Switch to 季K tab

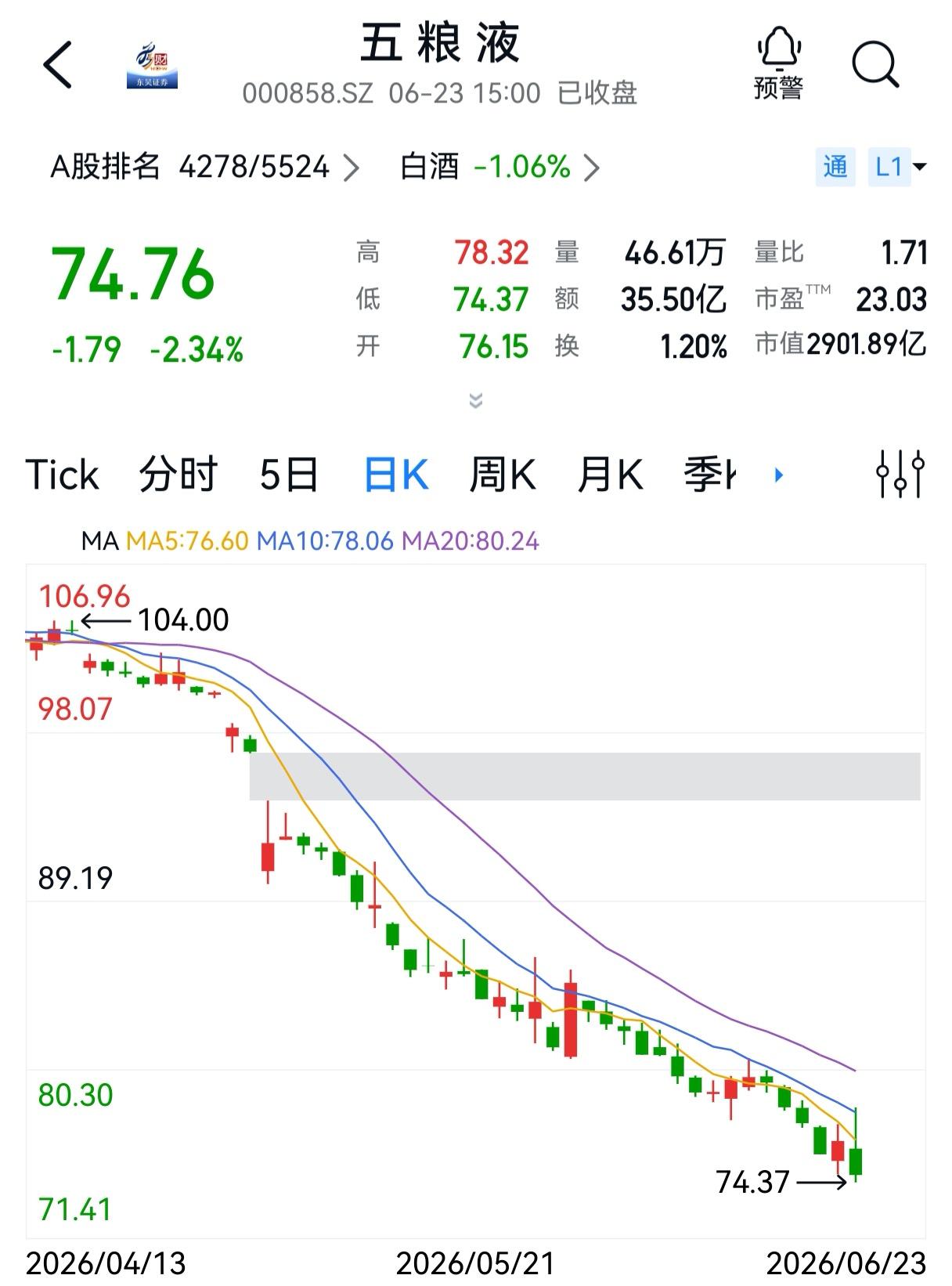click(x=709, y=475)
